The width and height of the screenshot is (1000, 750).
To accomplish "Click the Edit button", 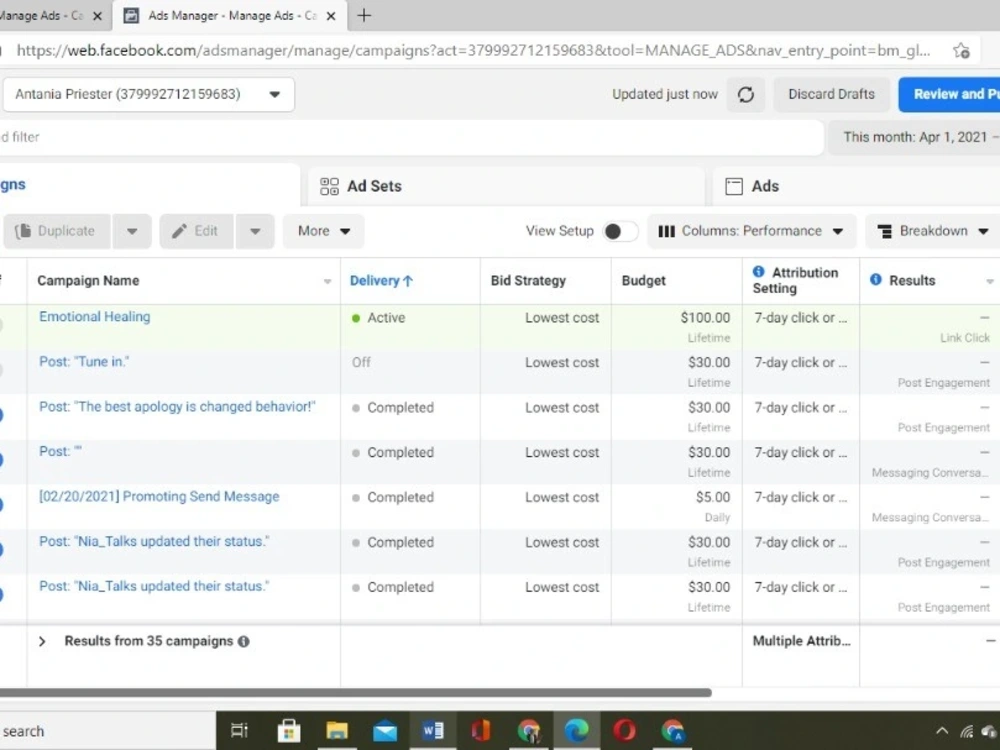I will tap(196, 231).
